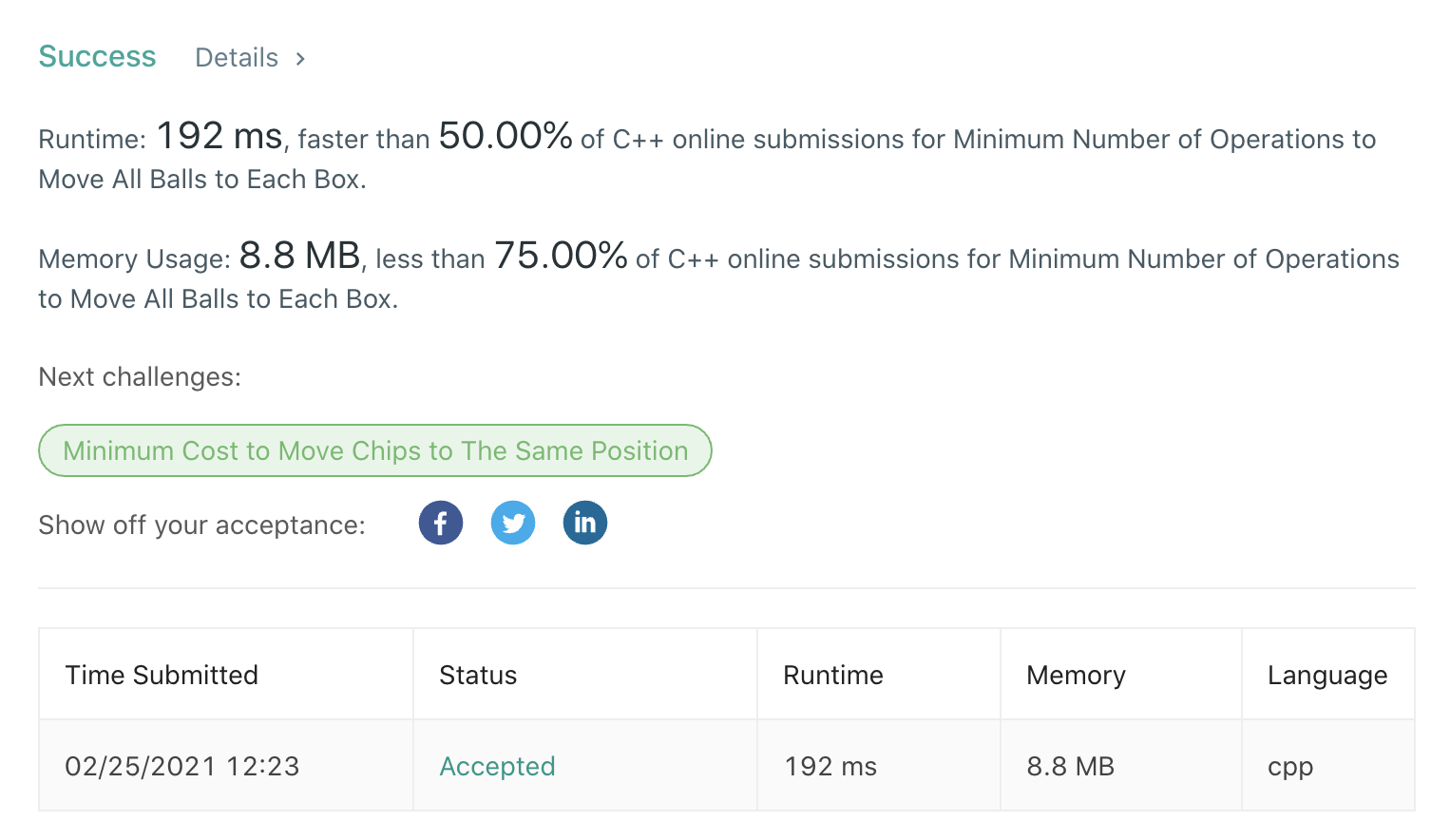Select the 8.8 MB memory table cell

(1070, 766)
